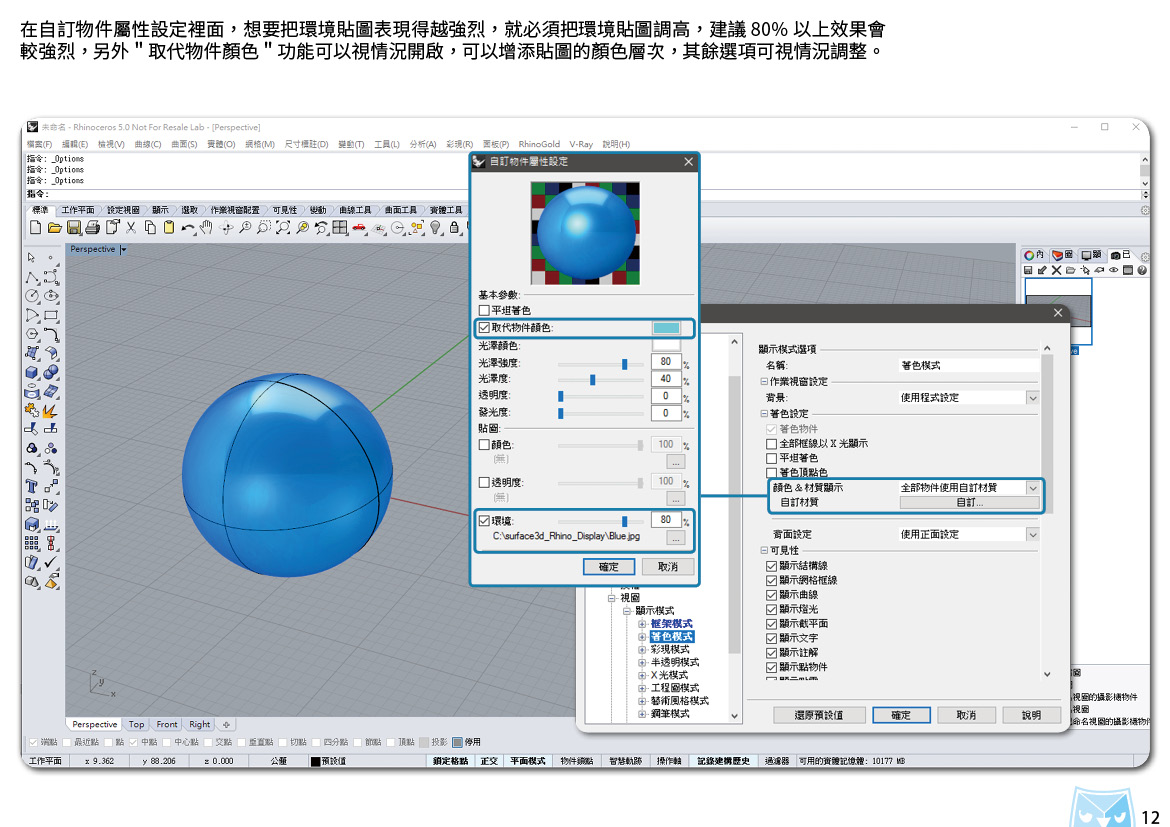The image size is (1170, 827).
Task: Select the Pan hand tool
Action: (207, 228)
